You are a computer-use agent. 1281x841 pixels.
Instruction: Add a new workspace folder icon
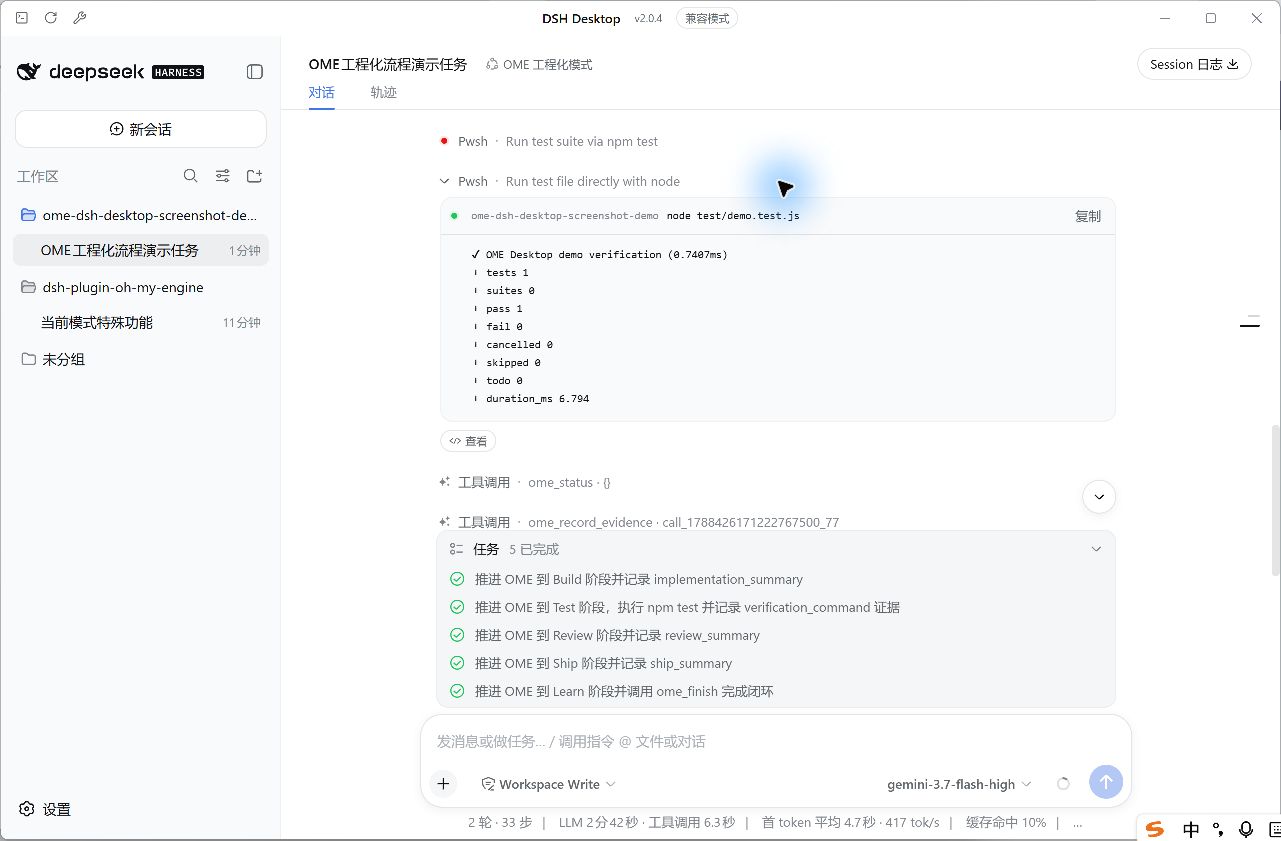(255, 176)
